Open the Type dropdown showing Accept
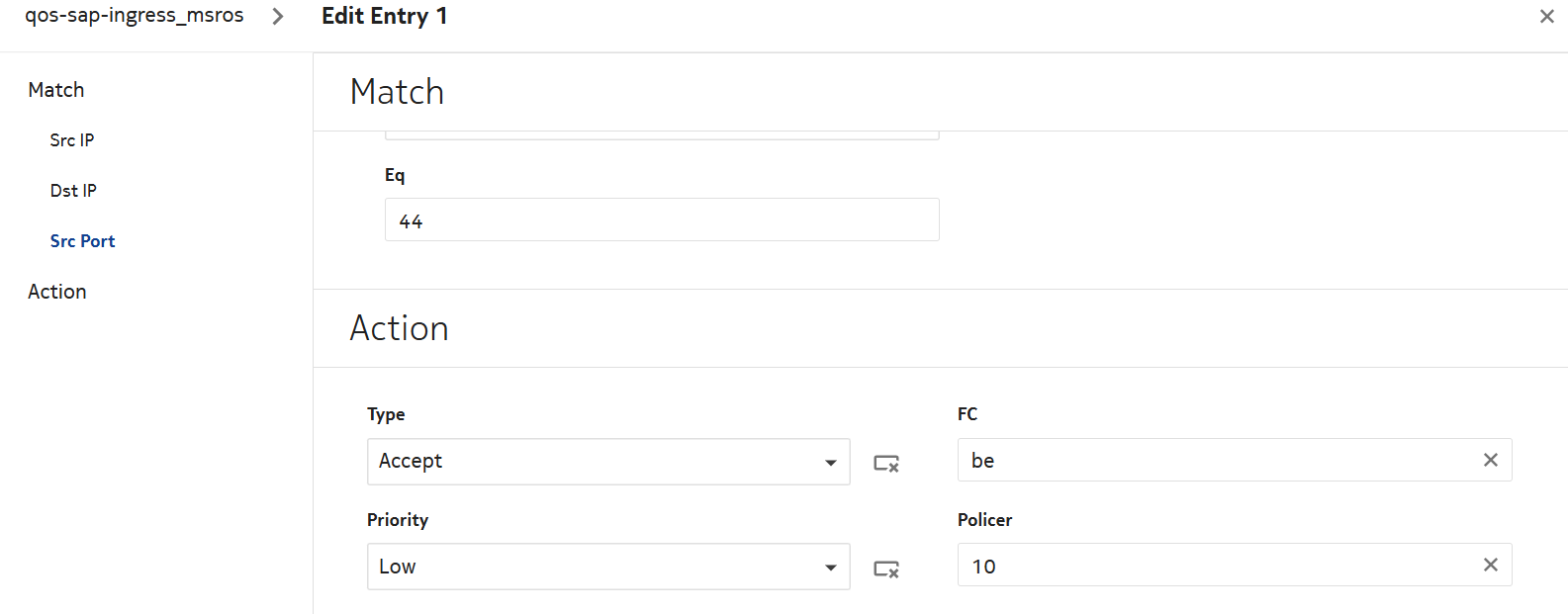 [594, 462]
